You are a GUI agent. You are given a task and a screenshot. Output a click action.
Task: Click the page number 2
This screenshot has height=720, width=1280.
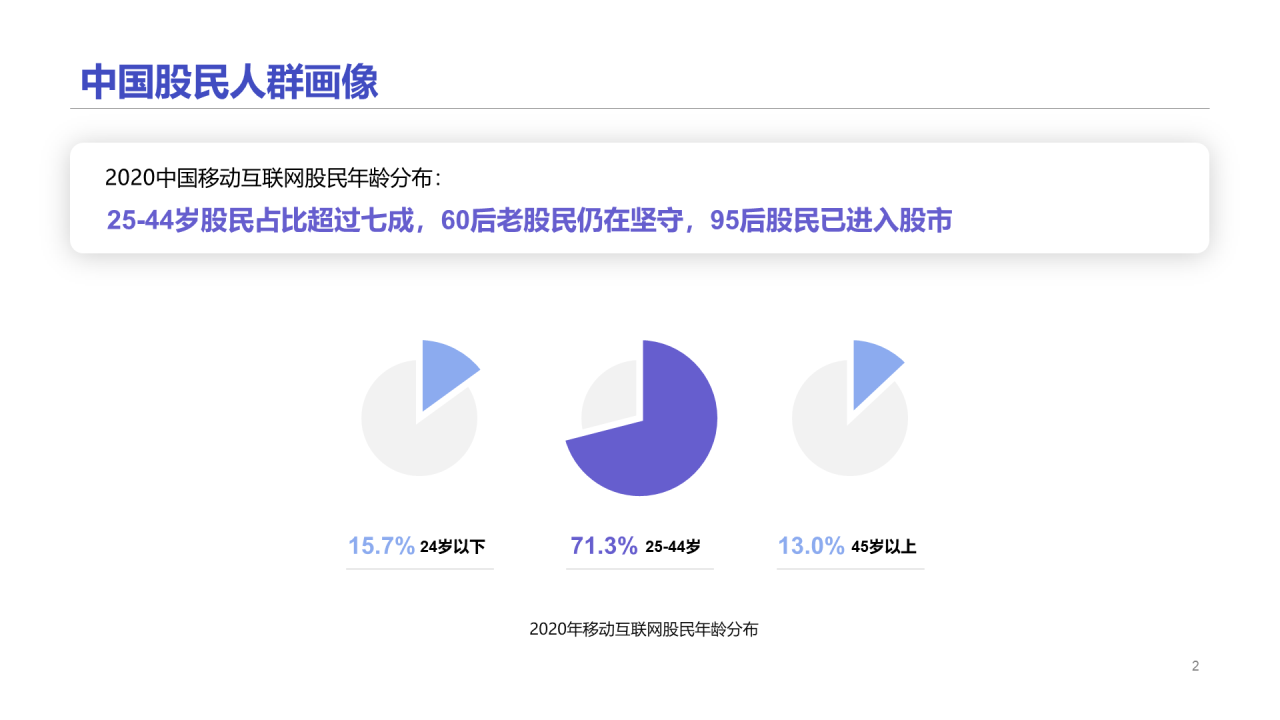(x=1195, y=666)
